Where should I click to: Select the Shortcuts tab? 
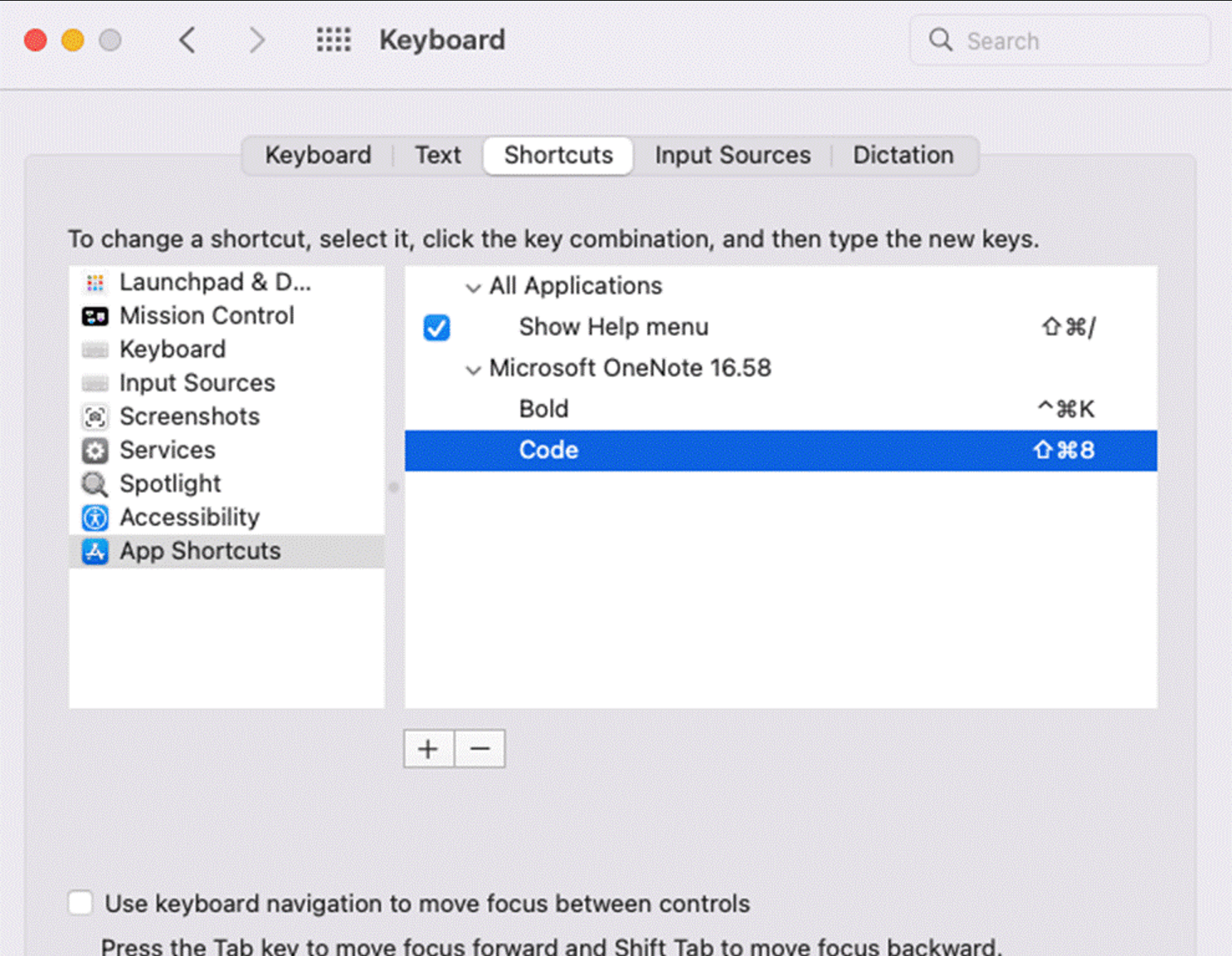pos(558,155)
